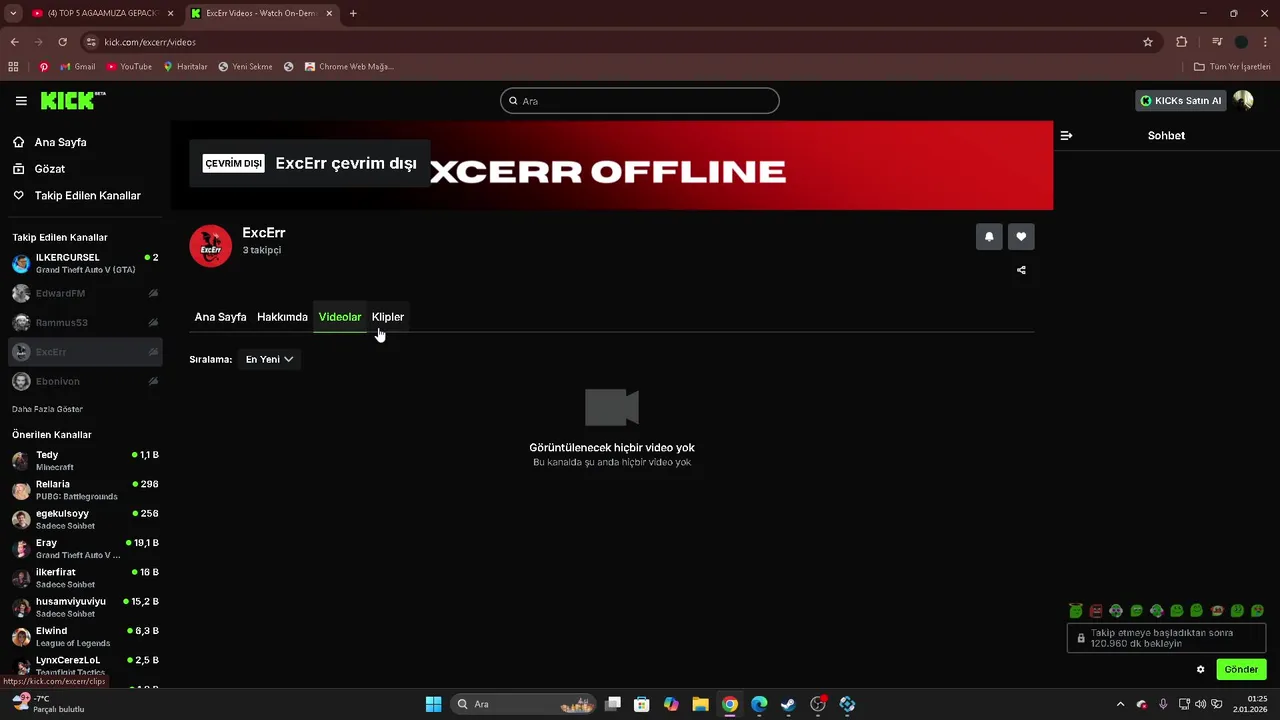Image resolution: width=1280 pixels, height=720 pixels.
Task: Collapse the Sohbet chat panel
Action: pos(1066,136)
